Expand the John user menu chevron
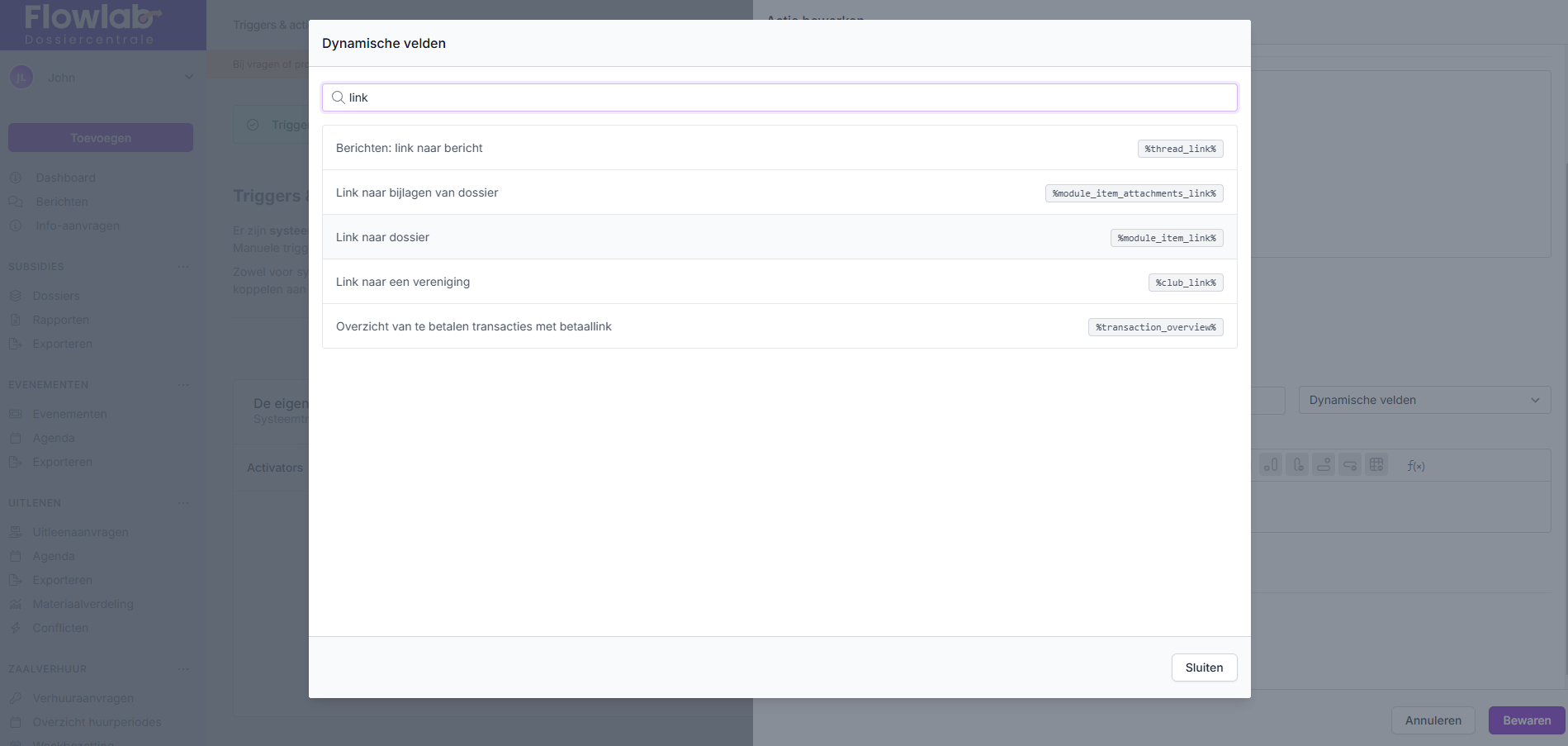The width and height of the screenshot is (1568, 746). point(189,78)
